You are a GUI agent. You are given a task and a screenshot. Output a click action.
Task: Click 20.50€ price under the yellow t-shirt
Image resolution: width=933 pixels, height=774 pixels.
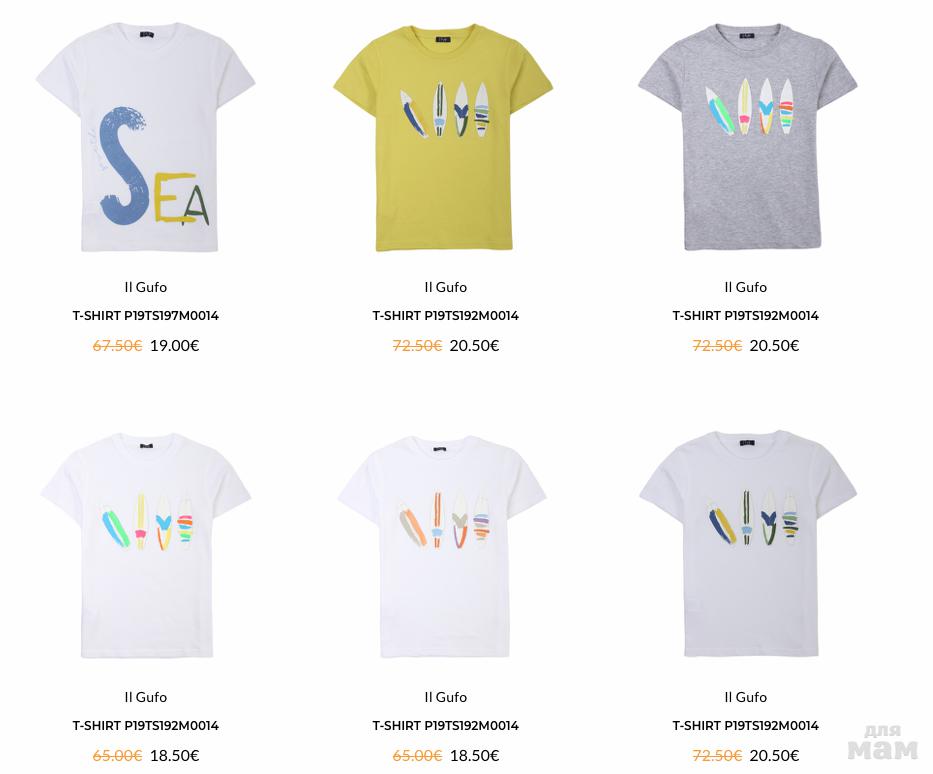pos(474,346)
